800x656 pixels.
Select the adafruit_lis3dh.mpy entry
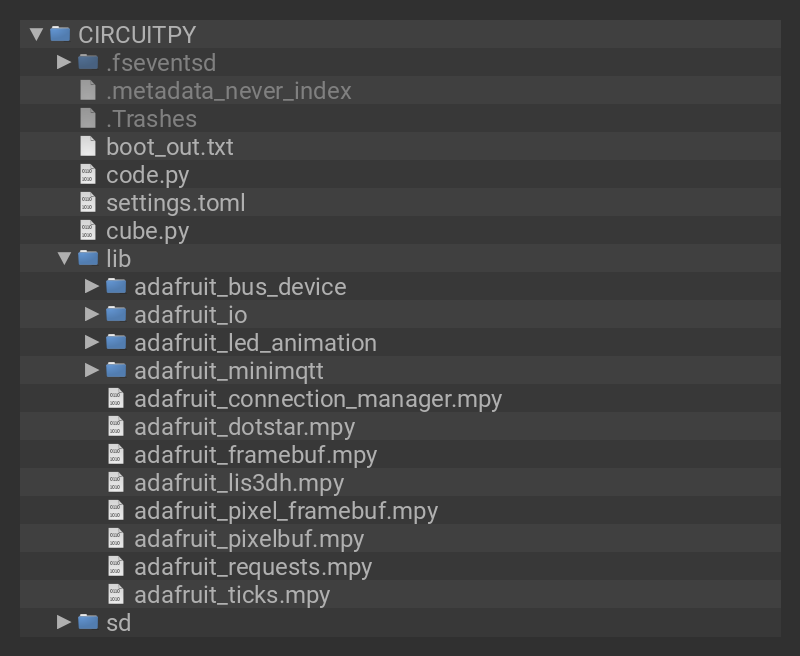click(x=238, y=482)
